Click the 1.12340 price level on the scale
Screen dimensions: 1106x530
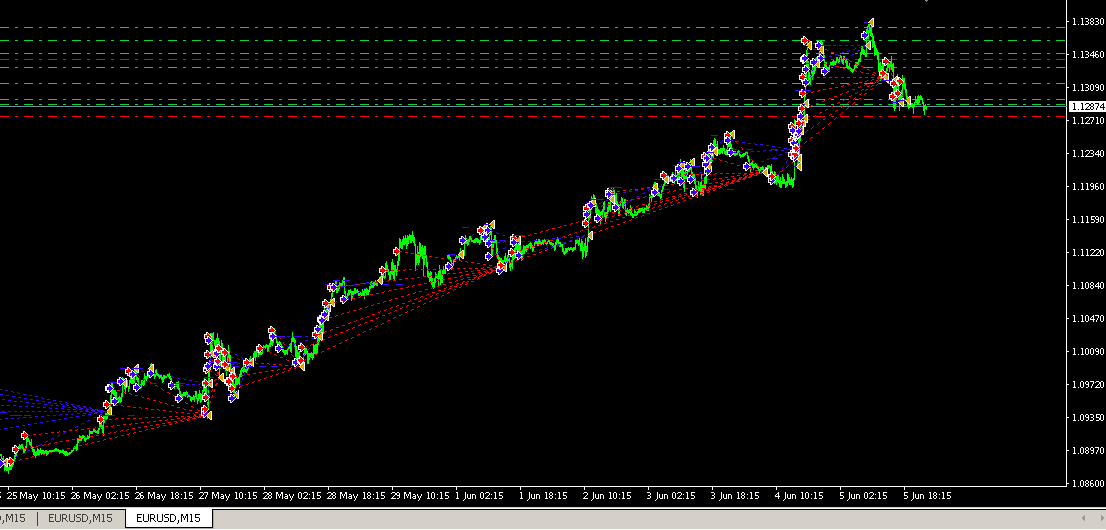(x=1088, y=154)
